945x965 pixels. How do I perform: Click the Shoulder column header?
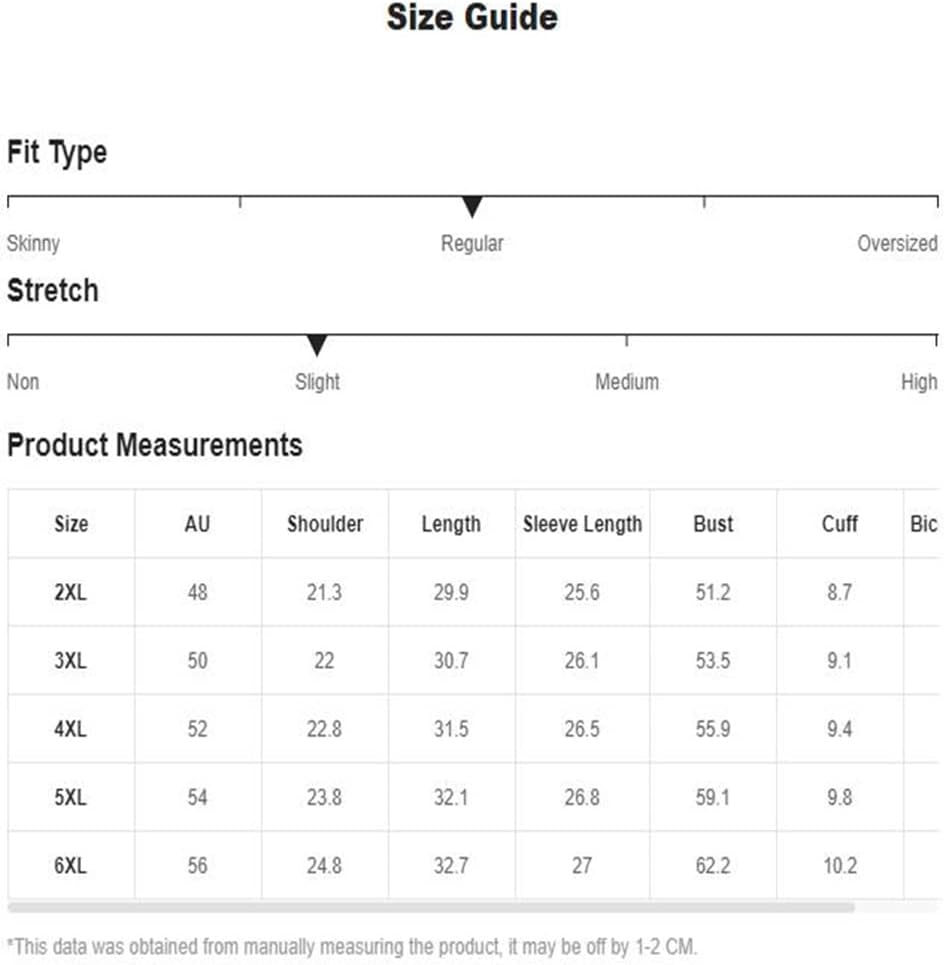pyautogui.click(x=325, y=524)
